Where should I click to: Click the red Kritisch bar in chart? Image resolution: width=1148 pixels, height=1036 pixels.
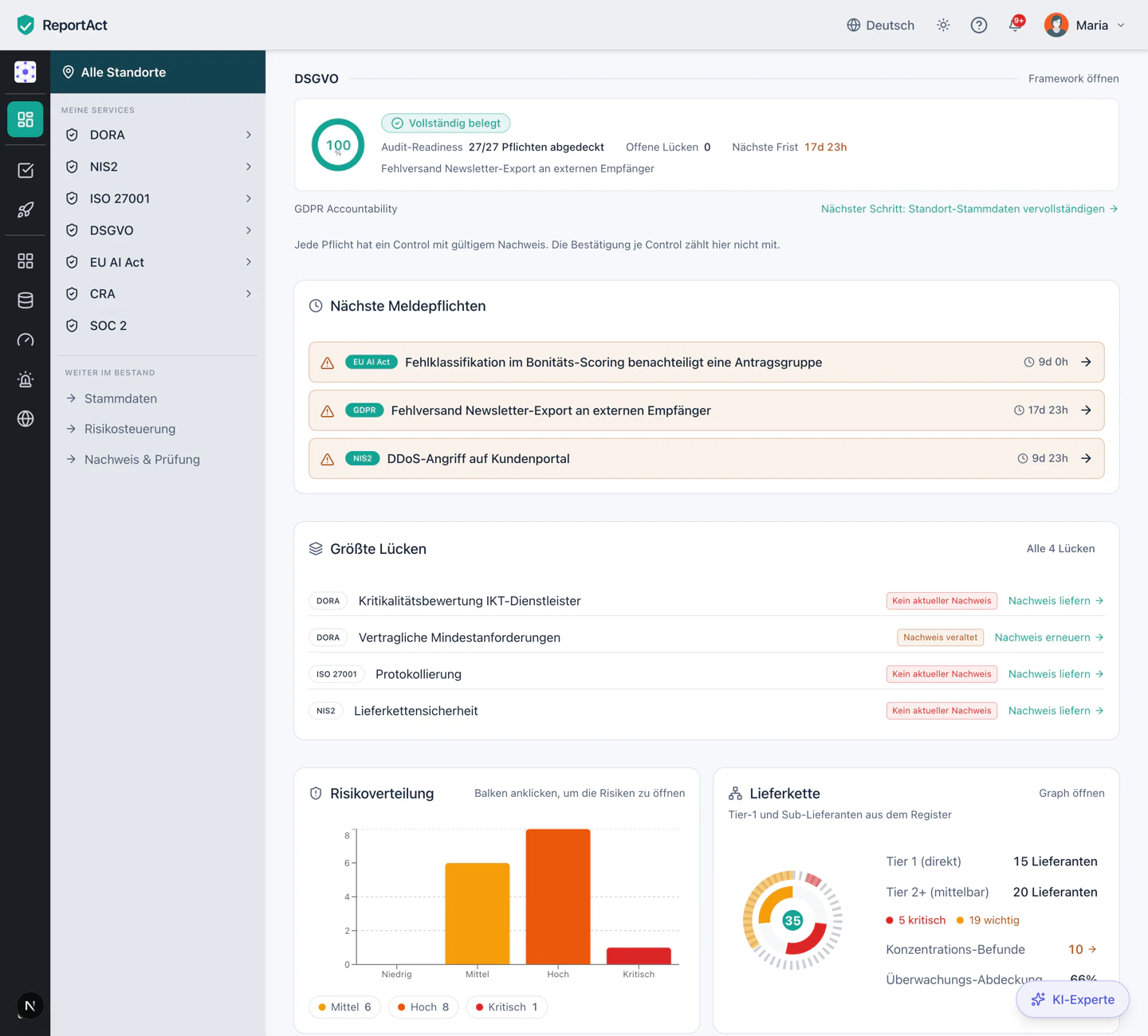tap(639, 956)
